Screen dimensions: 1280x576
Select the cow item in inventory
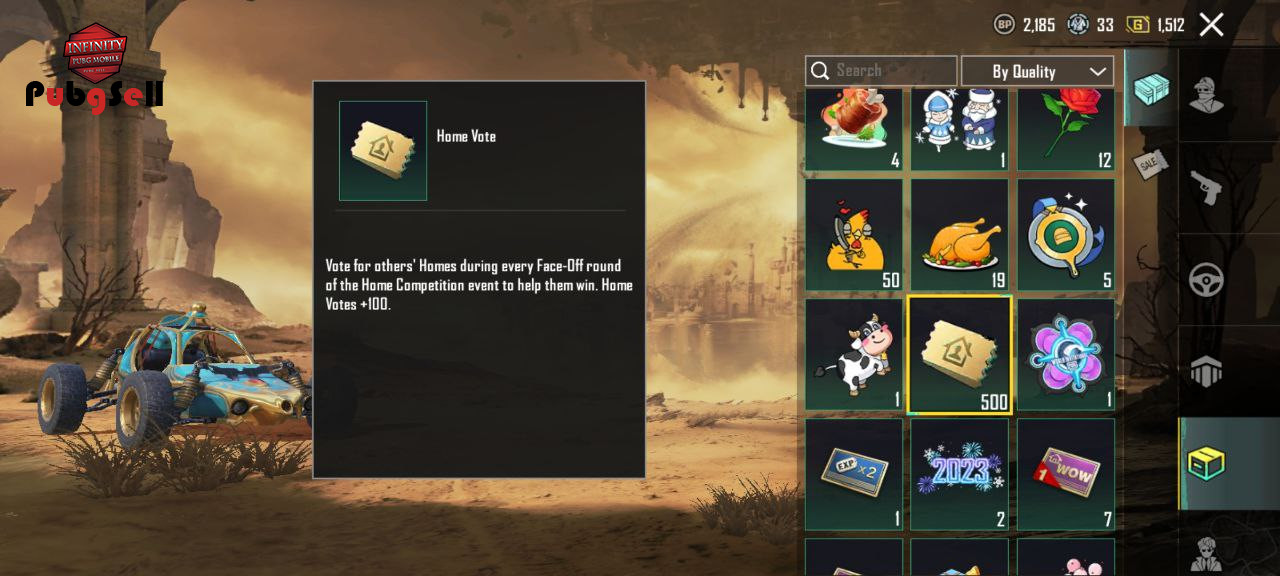(854, 355)
